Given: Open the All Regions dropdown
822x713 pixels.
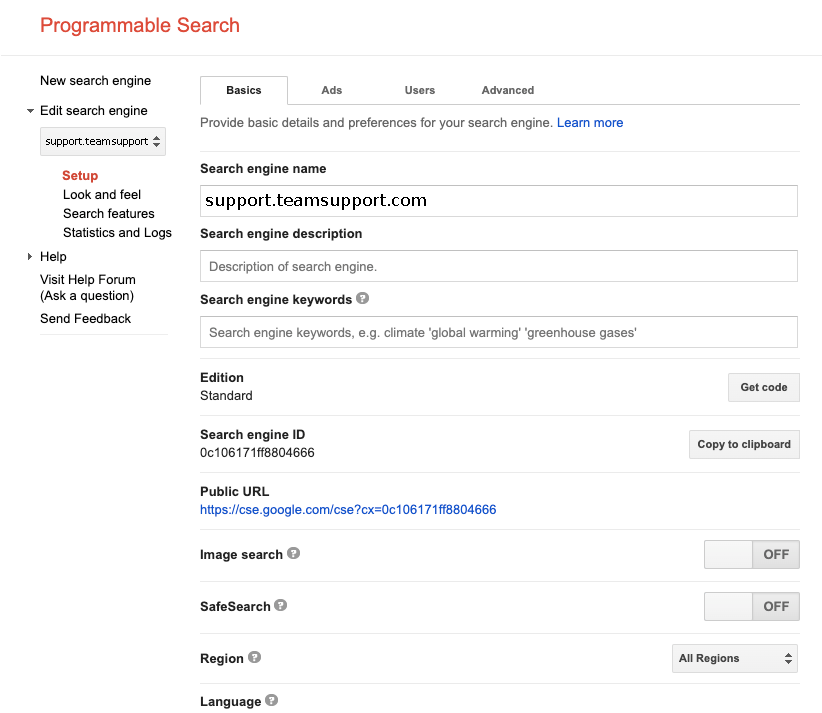Looking at the screenshot, I should 735,658.
